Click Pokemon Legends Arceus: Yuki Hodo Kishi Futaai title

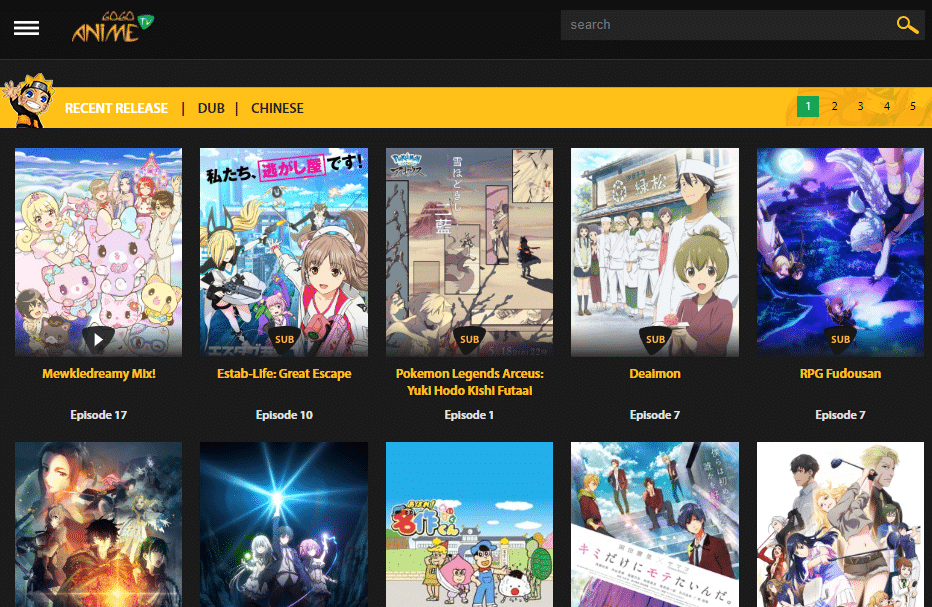click(470, 382)
